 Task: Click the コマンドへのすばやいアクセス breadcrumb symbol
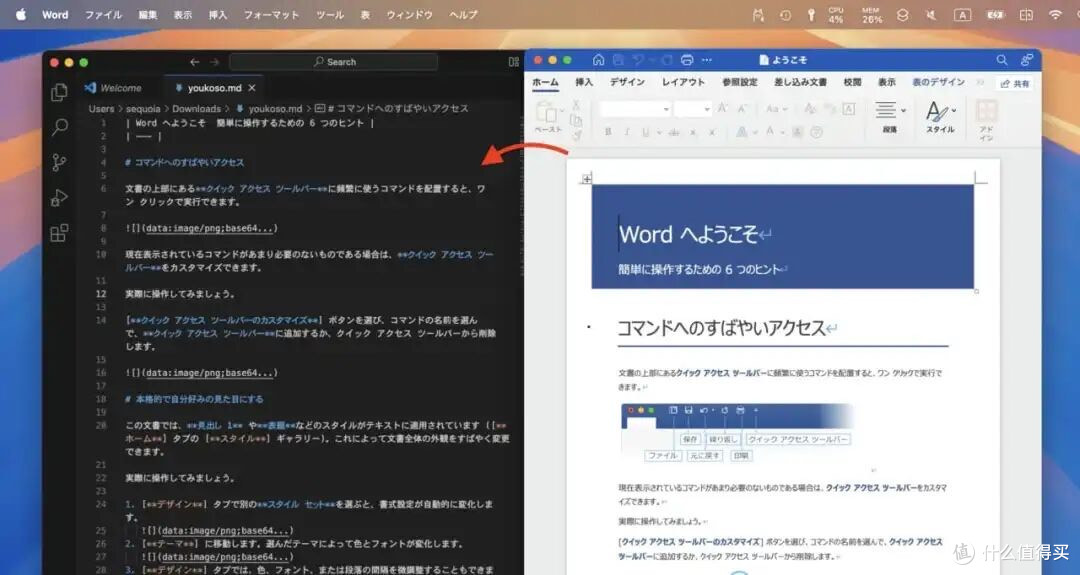pyautogui.click(x=392, y=109)
